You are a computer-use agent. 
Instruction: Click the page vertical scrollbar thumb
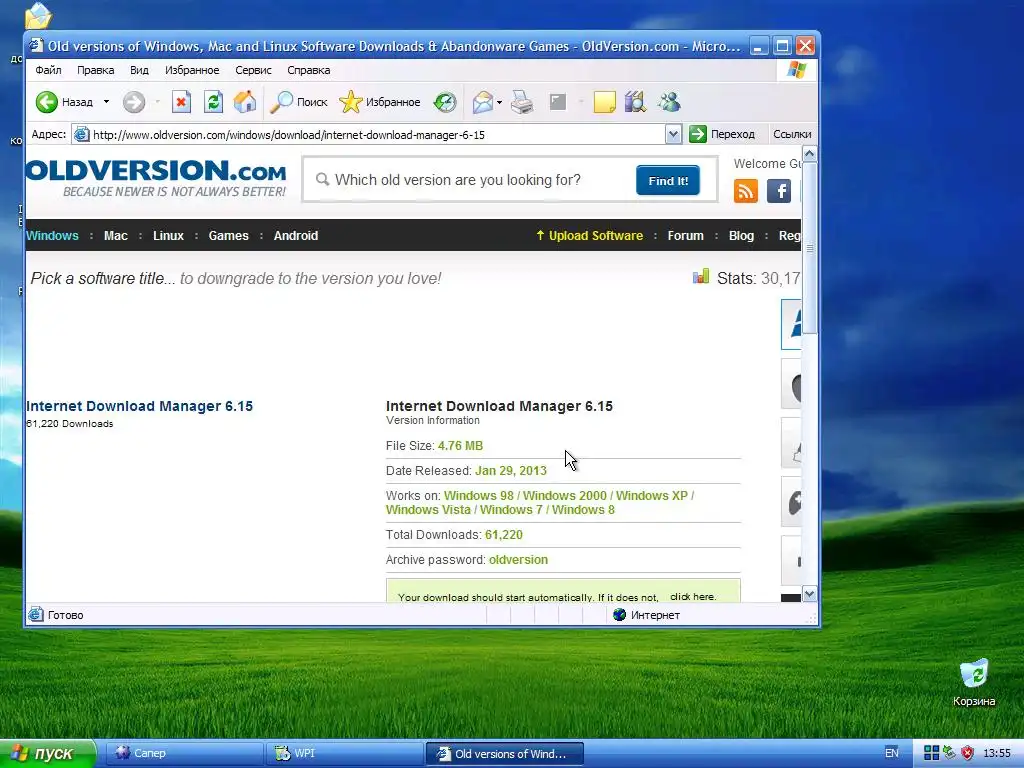(809, 248)
